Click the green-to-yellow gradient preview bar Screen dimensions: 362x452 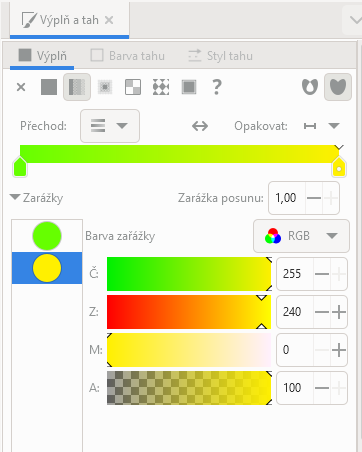coord(179,154)
